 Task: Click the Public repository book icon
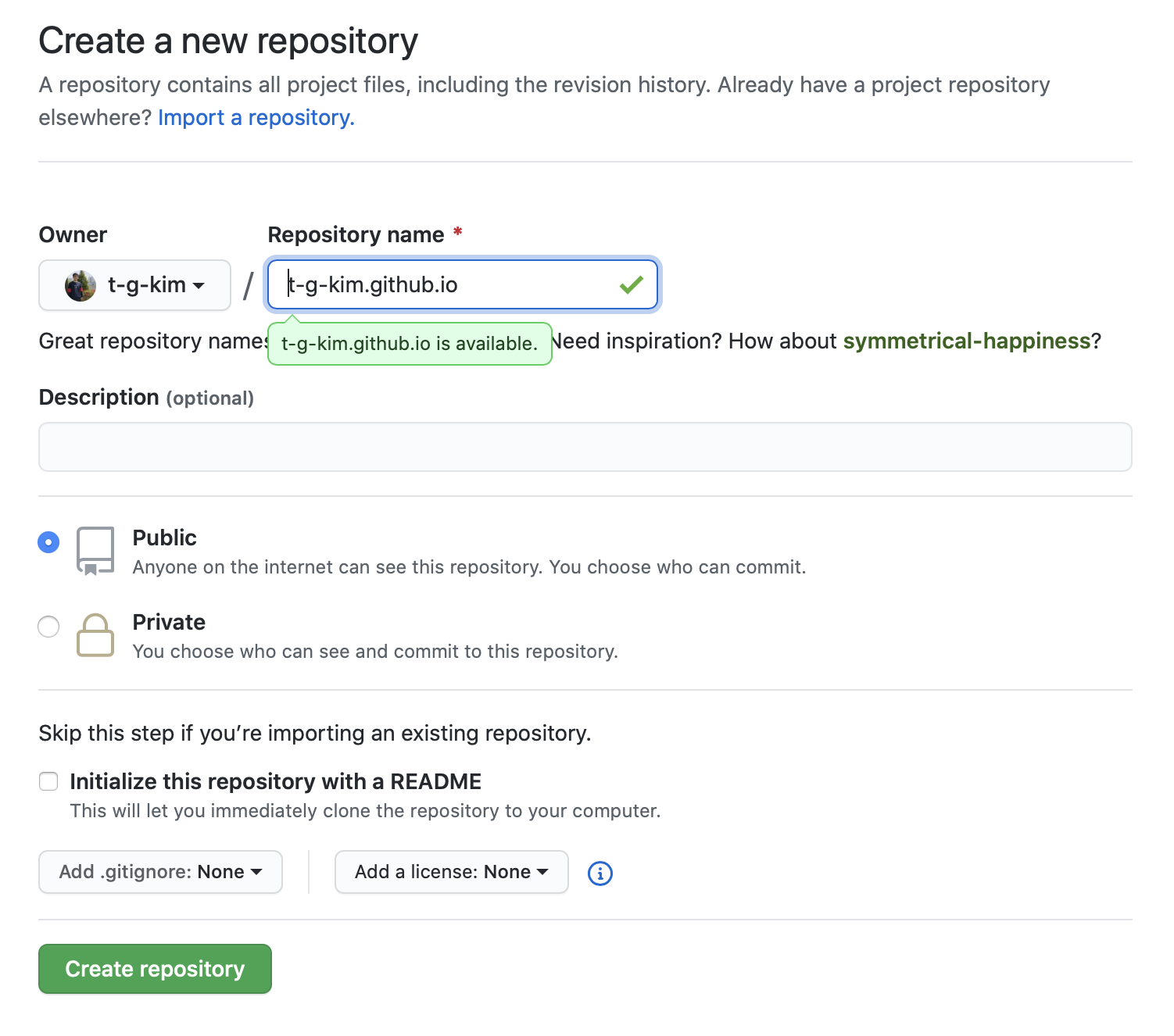pyautogui.click(x=95, y=551)
